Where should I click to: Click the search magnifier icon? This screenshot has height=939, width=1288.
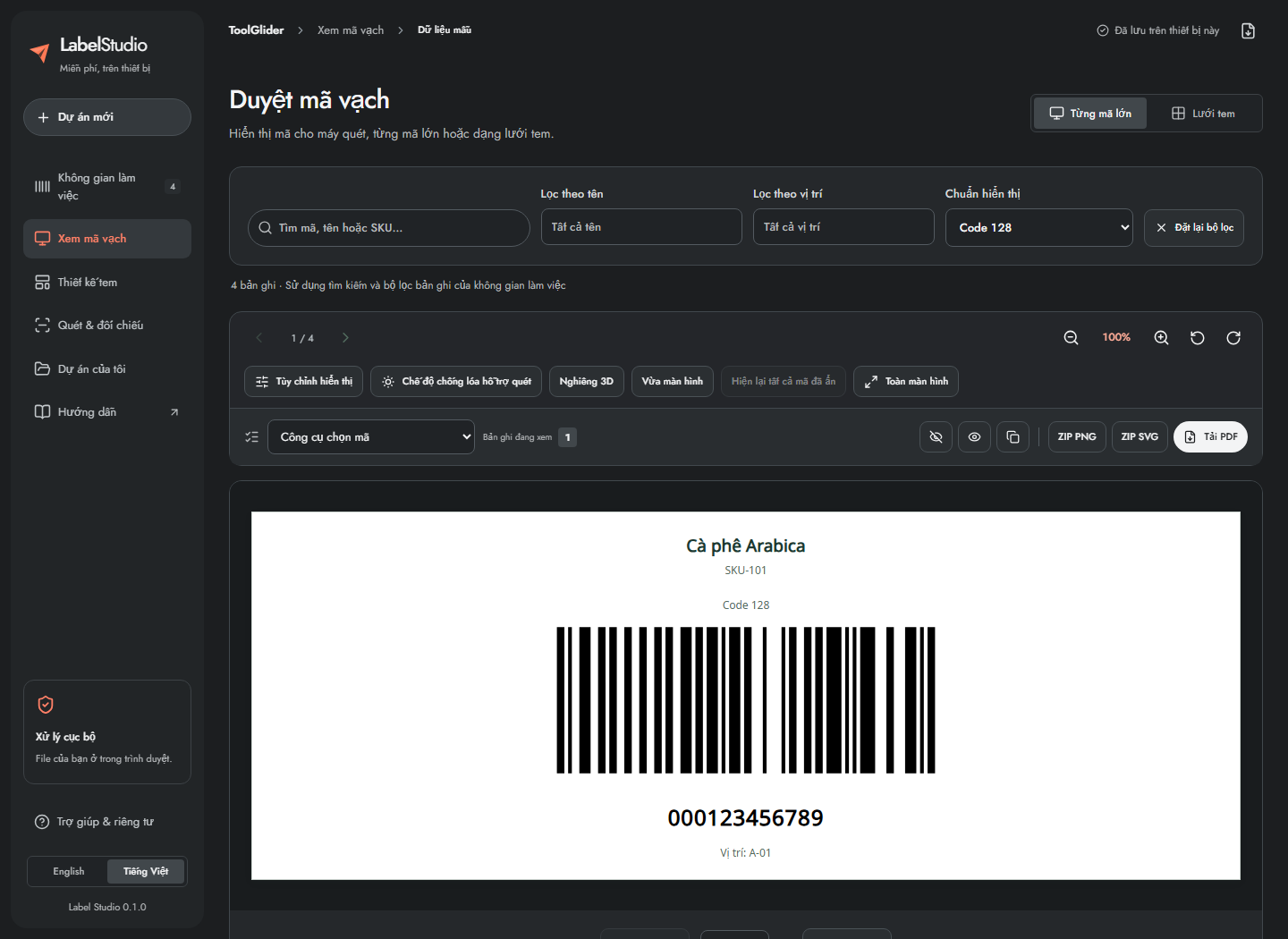tap(266, 228)
